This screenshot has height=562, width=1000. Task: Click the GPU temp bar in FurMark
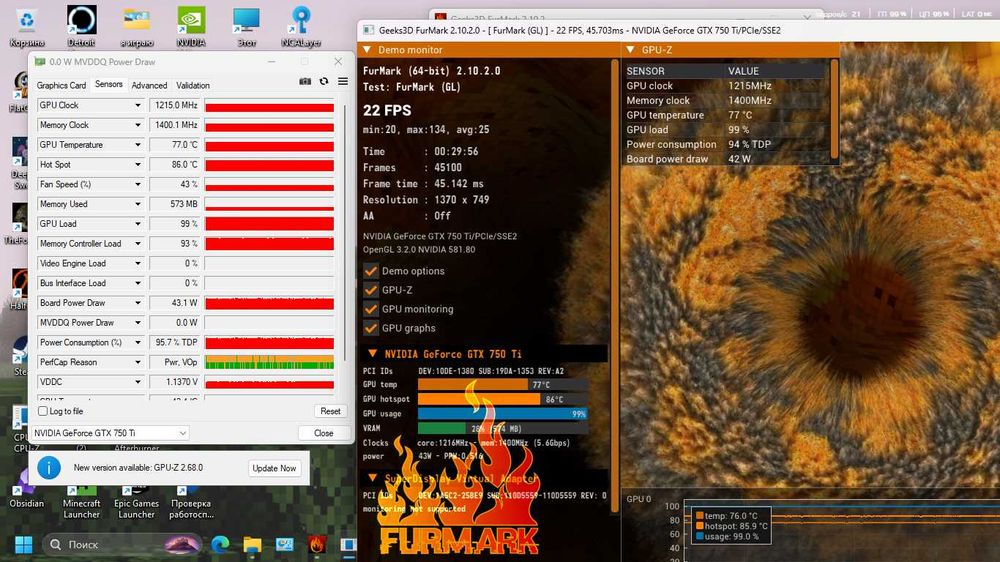pyautogui.click(x=503, y=385)
